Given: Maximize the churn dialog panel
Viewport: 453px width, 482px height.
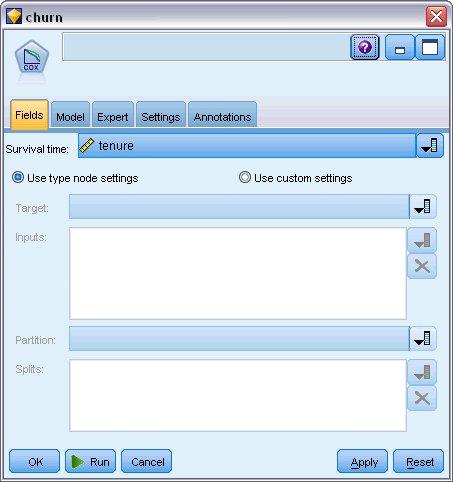Looking at the screenshot, I should click(430, 47).
